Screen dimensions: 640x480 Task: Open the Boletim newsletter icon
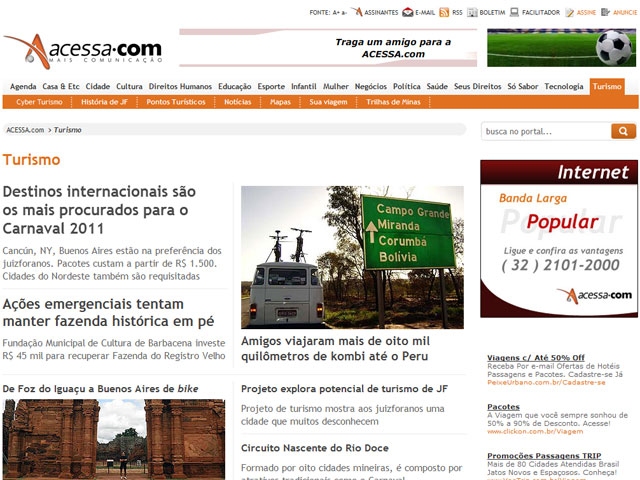473,13
